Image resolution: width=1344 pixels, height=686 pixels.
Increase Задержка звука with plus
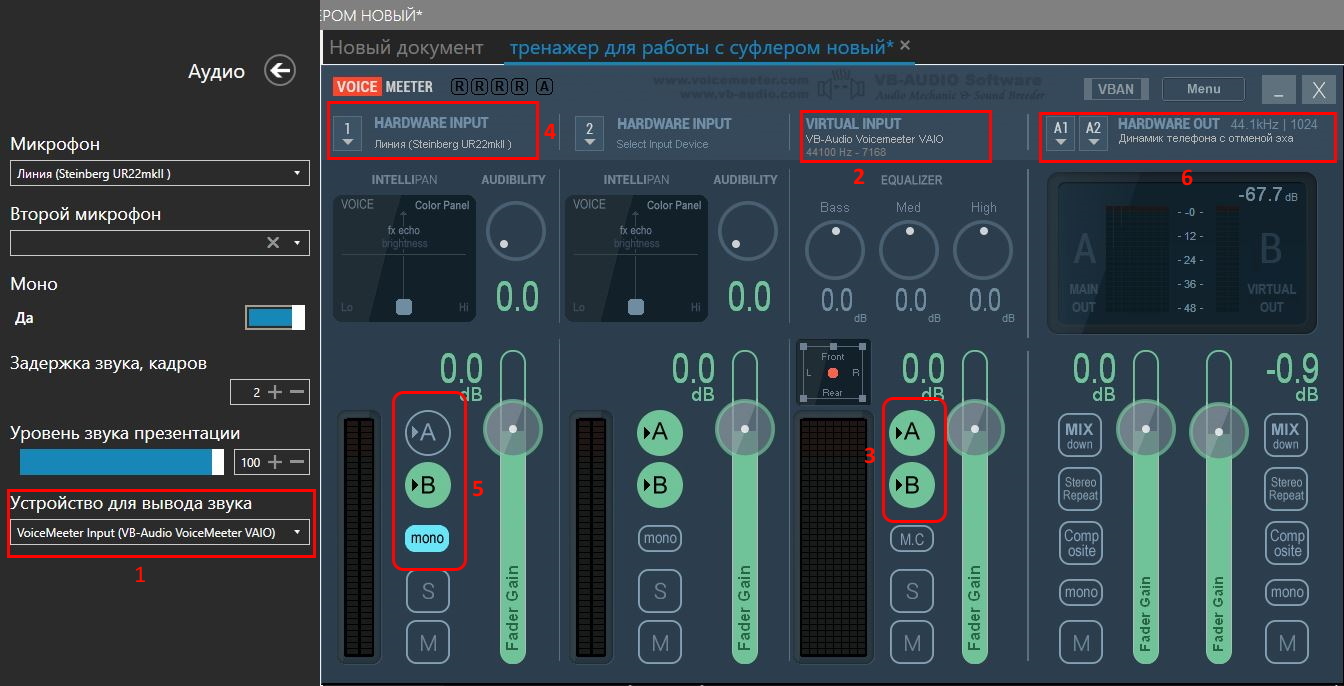coord(275,392)
